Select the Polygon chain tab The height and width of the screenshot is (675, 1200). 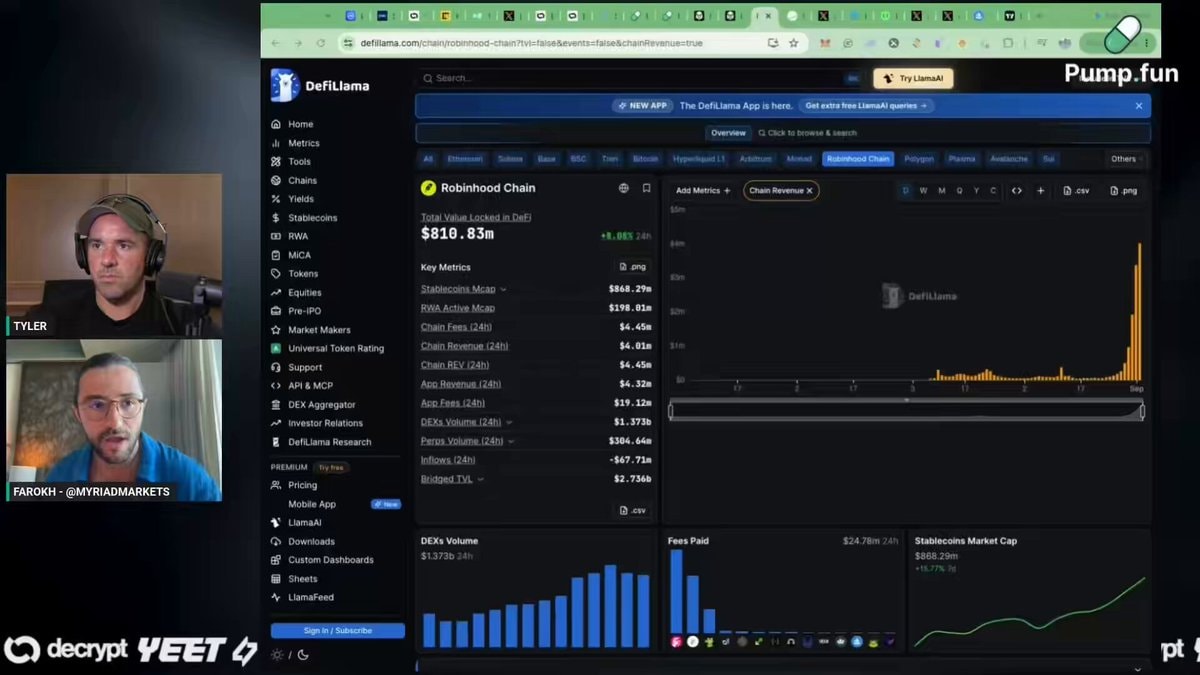(x=918, y=159)
